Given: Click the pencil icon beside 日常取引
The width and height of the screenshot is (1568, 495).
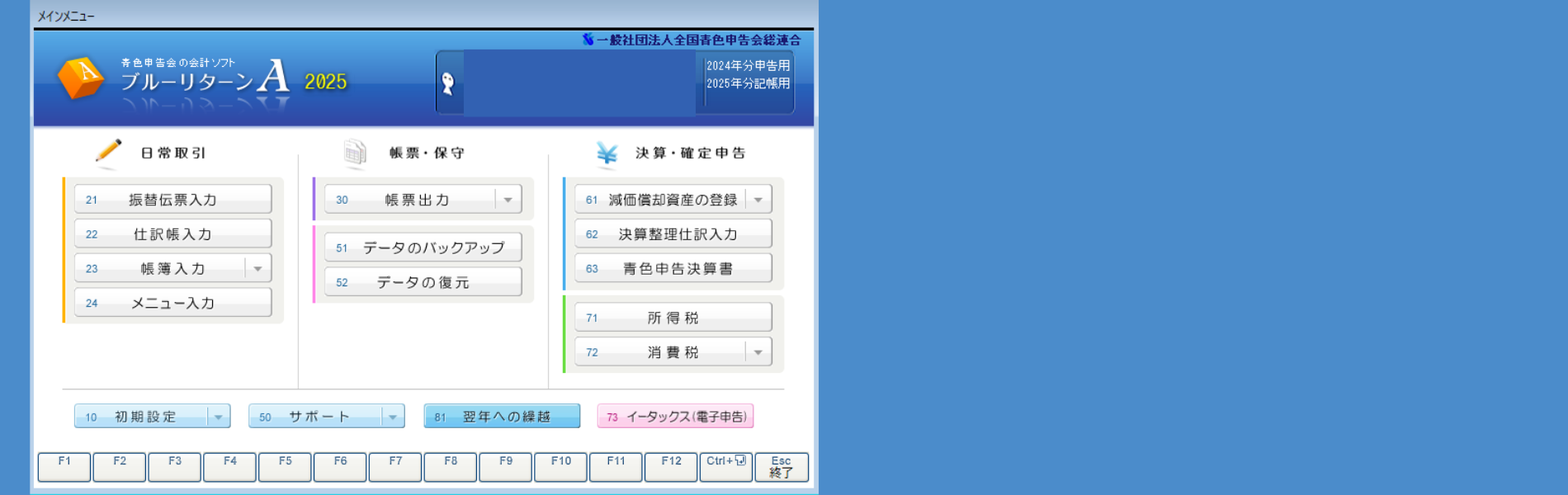Looking at the screenshot, I should pos(108,151).
